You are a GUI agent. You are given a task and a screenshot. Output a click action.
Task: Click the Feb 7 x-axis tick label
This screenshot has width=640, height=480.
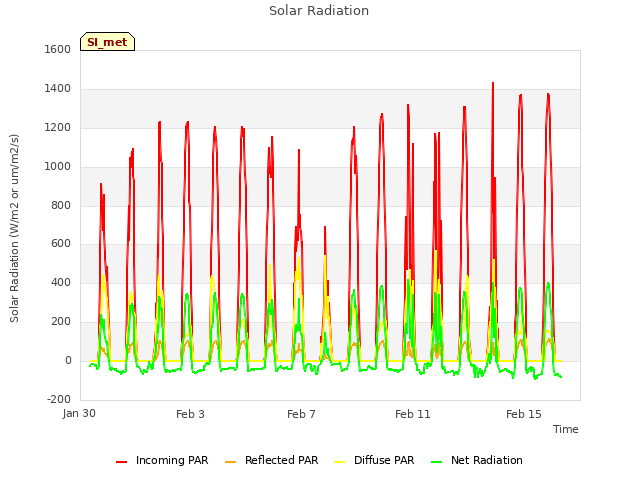tap(301, 414)
